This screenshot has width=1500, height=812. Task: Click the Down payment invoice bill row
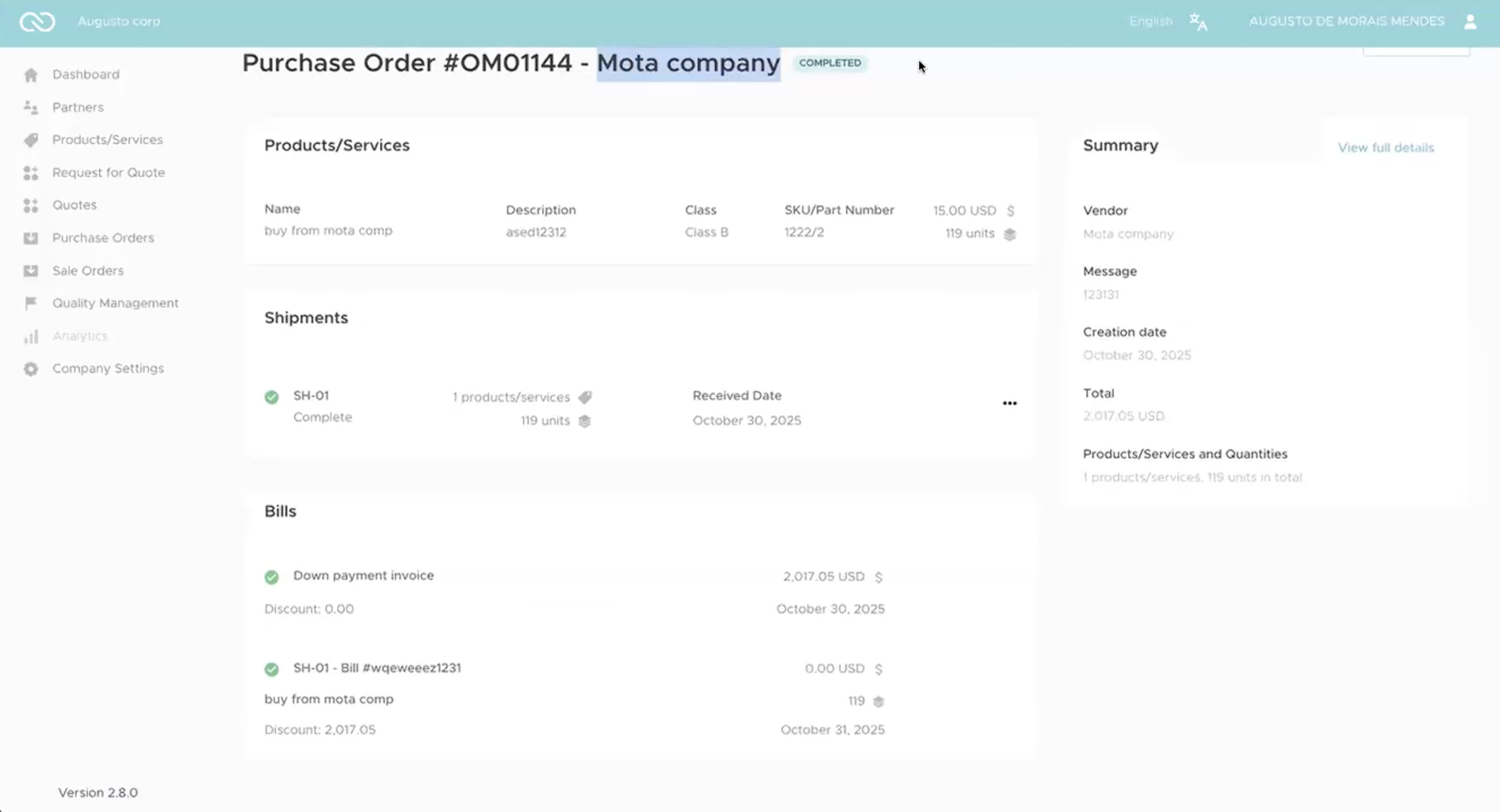363,576
